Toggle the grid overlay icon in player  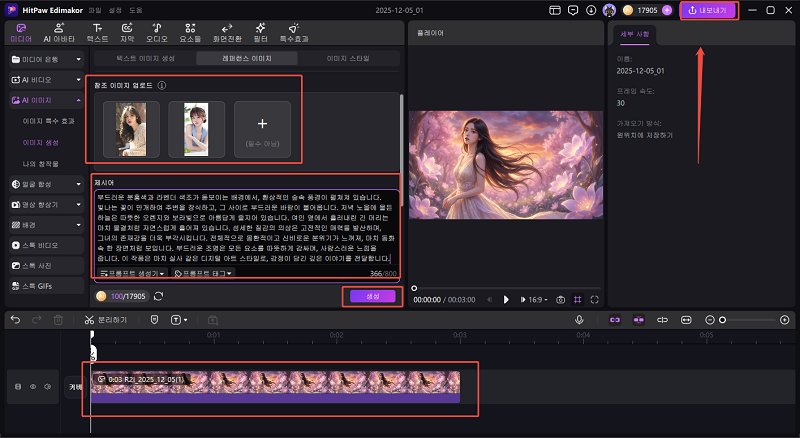pos(578,300)
